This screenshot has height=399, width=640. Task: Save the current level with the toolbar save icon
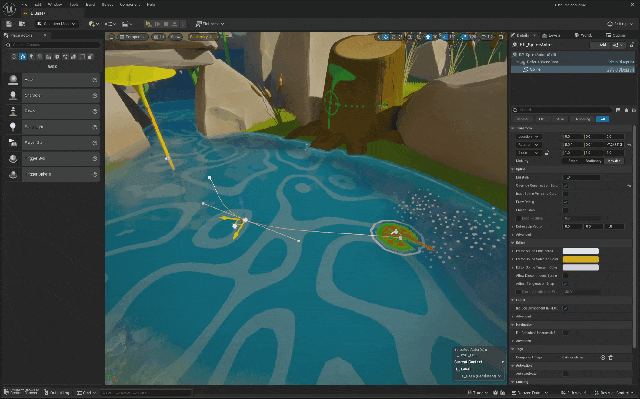(9, 24)
